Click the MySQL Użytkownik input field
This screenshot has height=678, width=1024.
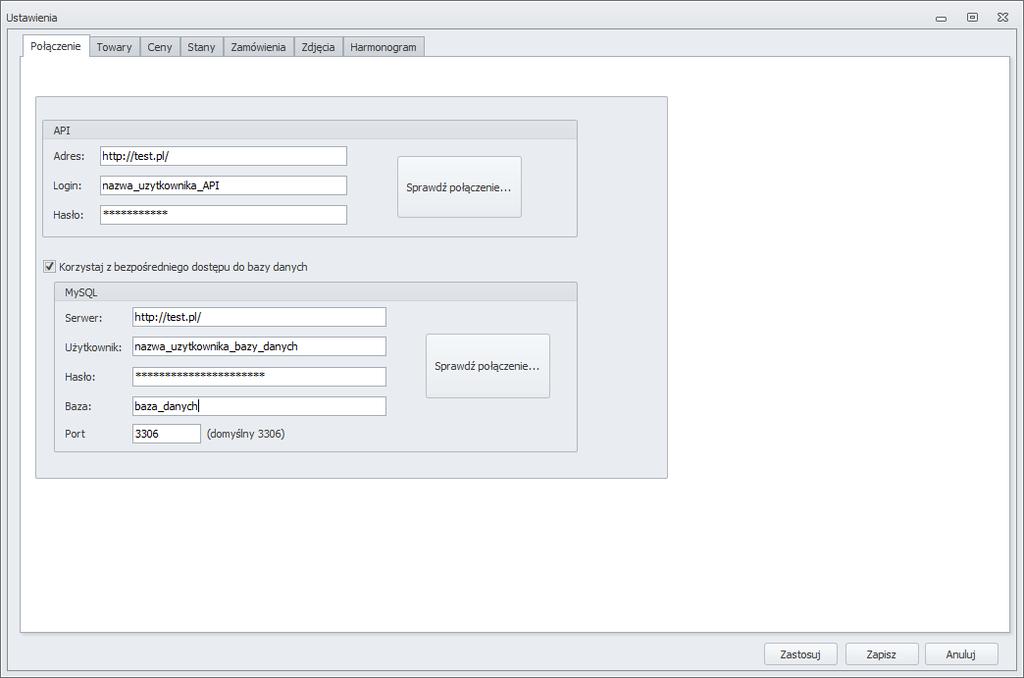[259, 346]
